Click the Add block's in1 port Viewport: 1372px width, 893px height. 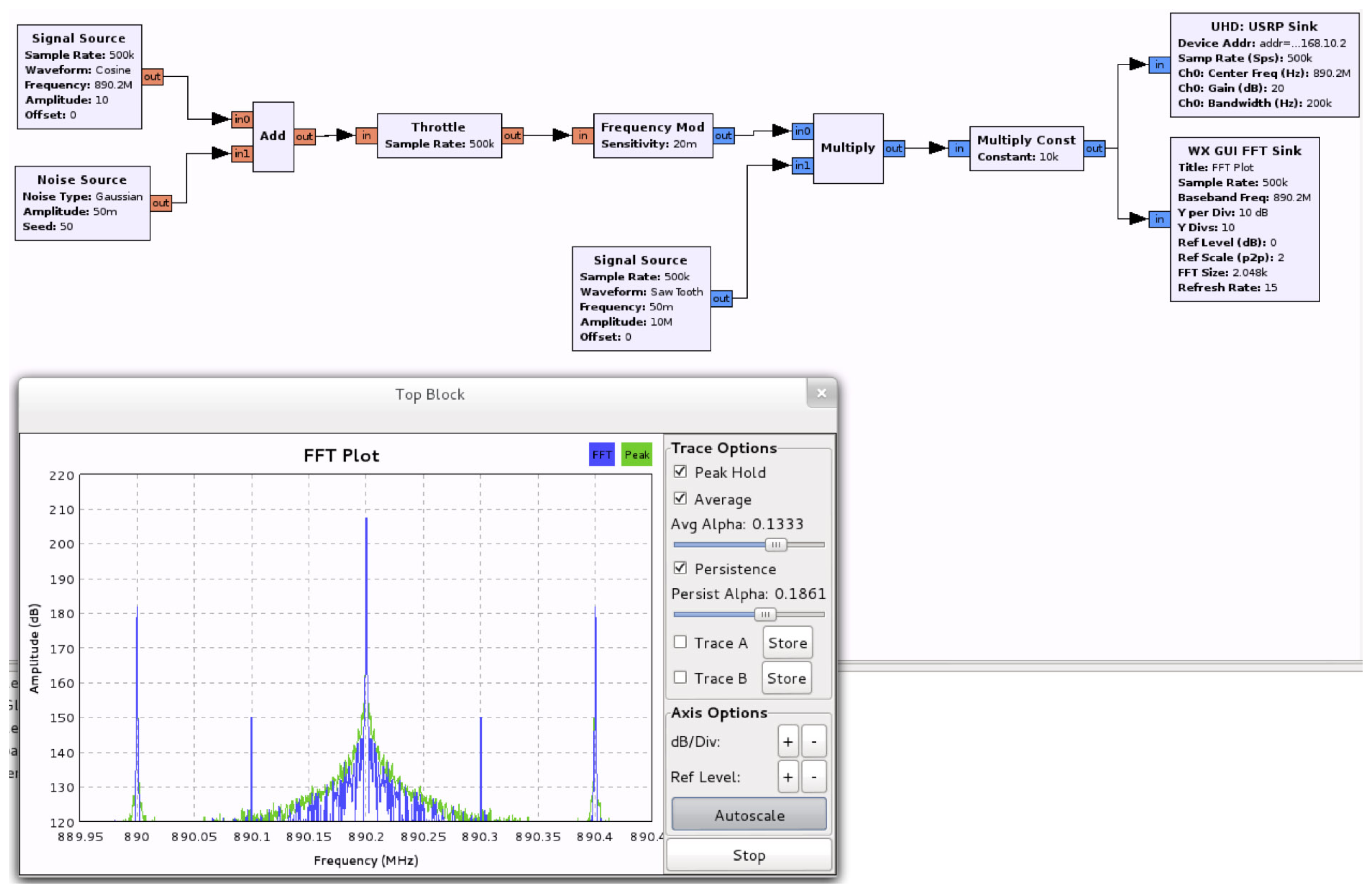pos(241,154)
